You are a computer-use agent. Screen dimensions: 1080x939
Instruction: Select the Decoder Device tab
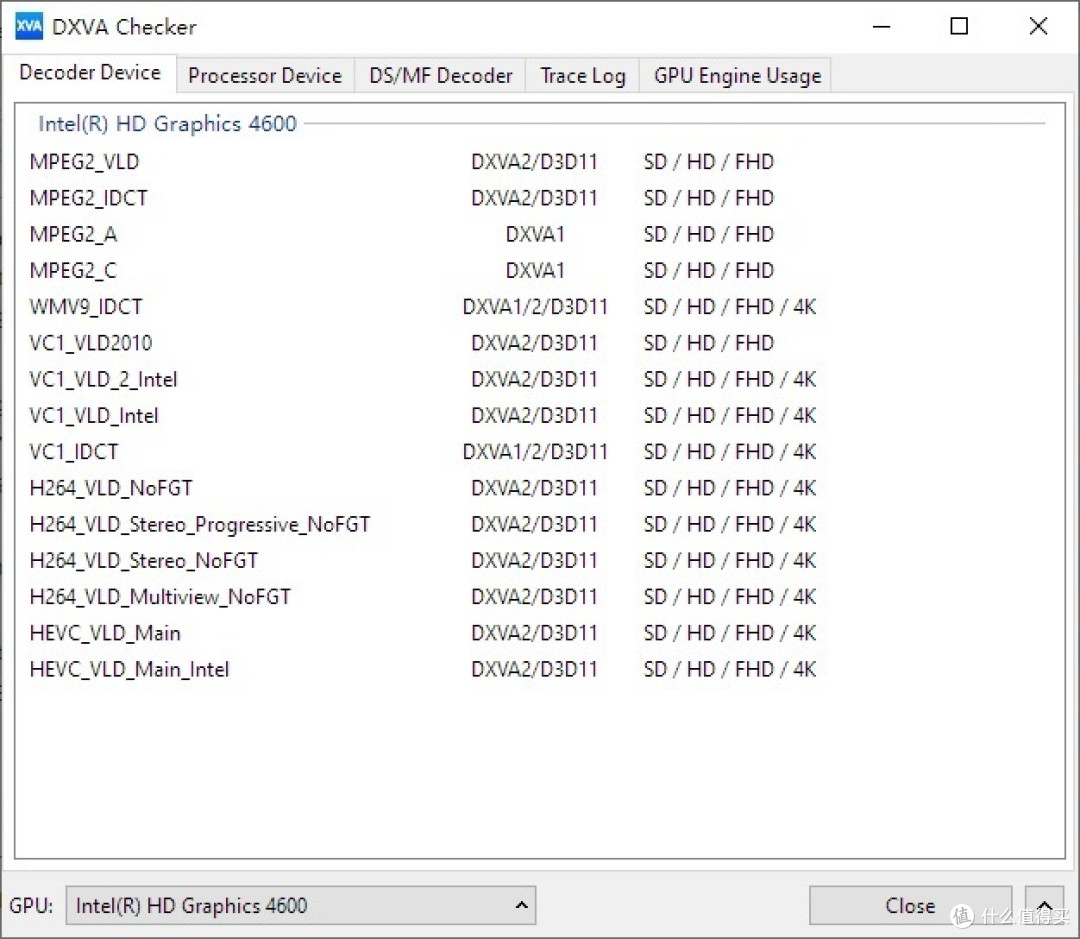[x=90, y=72]
